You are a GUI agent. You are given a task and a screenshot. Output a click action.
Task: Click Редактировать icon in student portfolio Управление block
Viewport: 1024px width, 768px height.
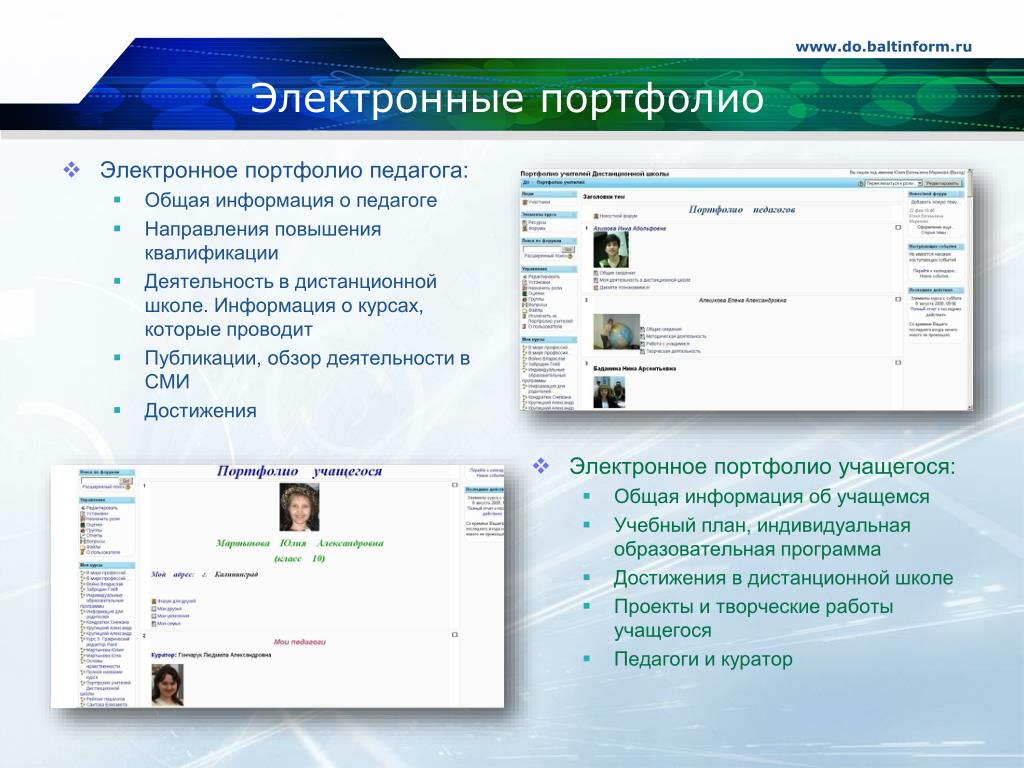[x=82, y=508]
